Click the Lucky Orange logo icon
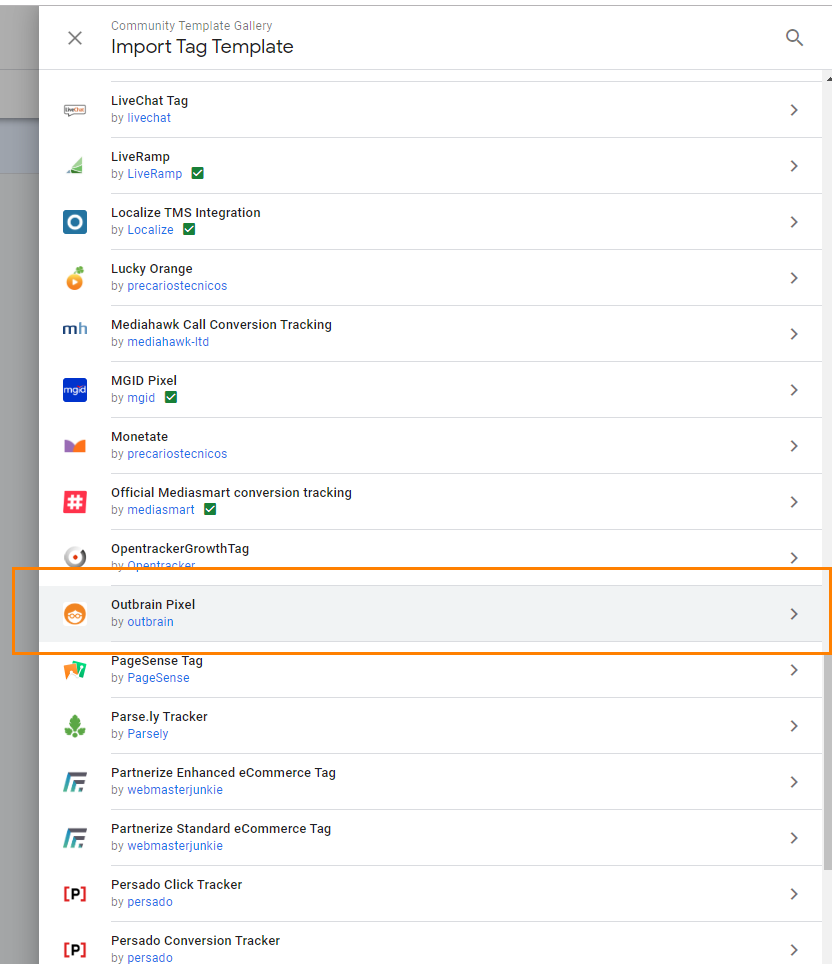The image size is (832, 964). coord(75,278)
